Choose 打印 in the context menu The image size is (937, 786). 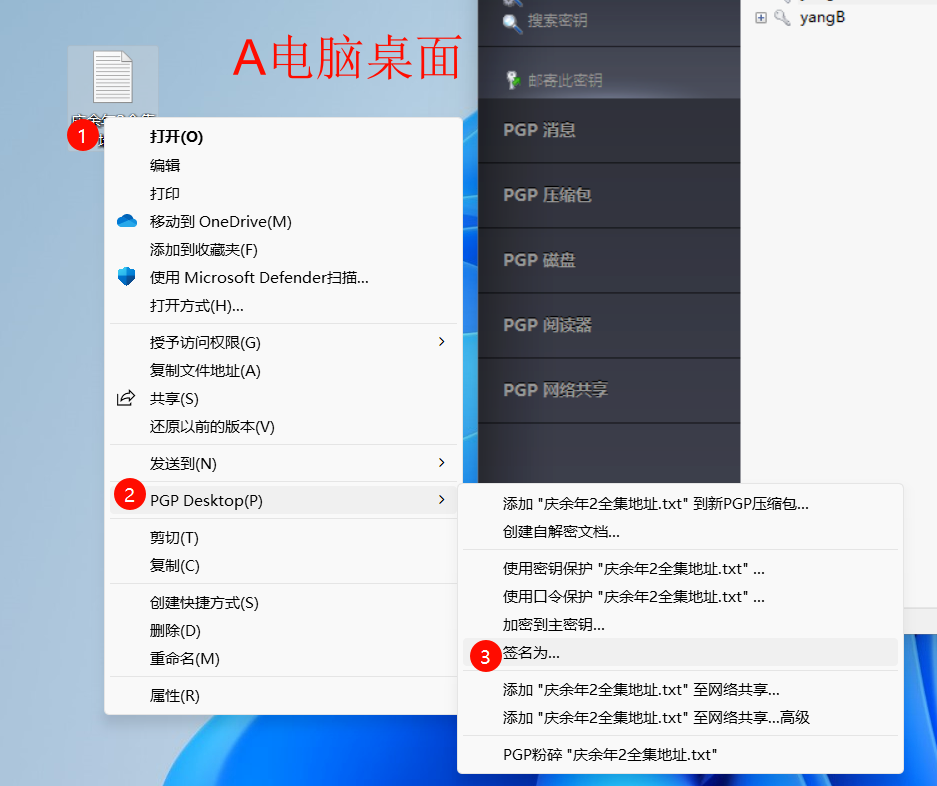[x=283, y=193]
